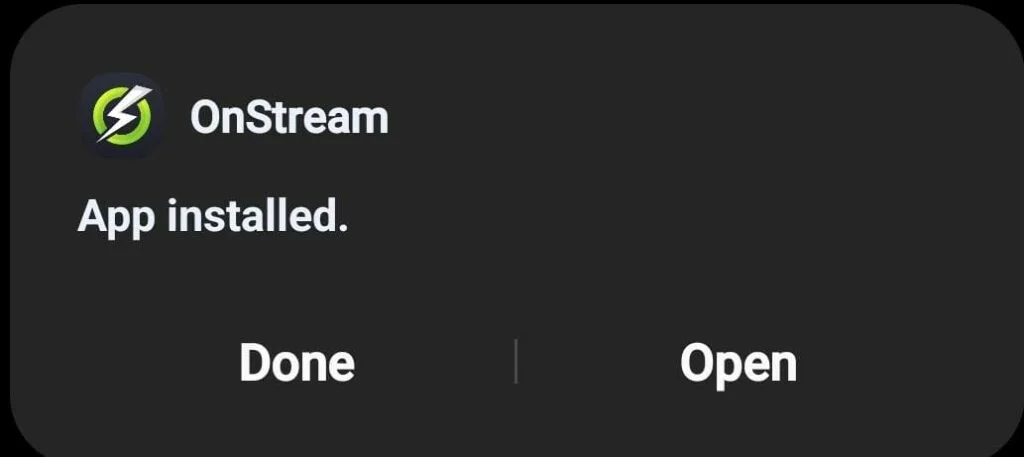Click the white lightning bolt logo
Screen dimensions: 1024x457
click(124, 114)
